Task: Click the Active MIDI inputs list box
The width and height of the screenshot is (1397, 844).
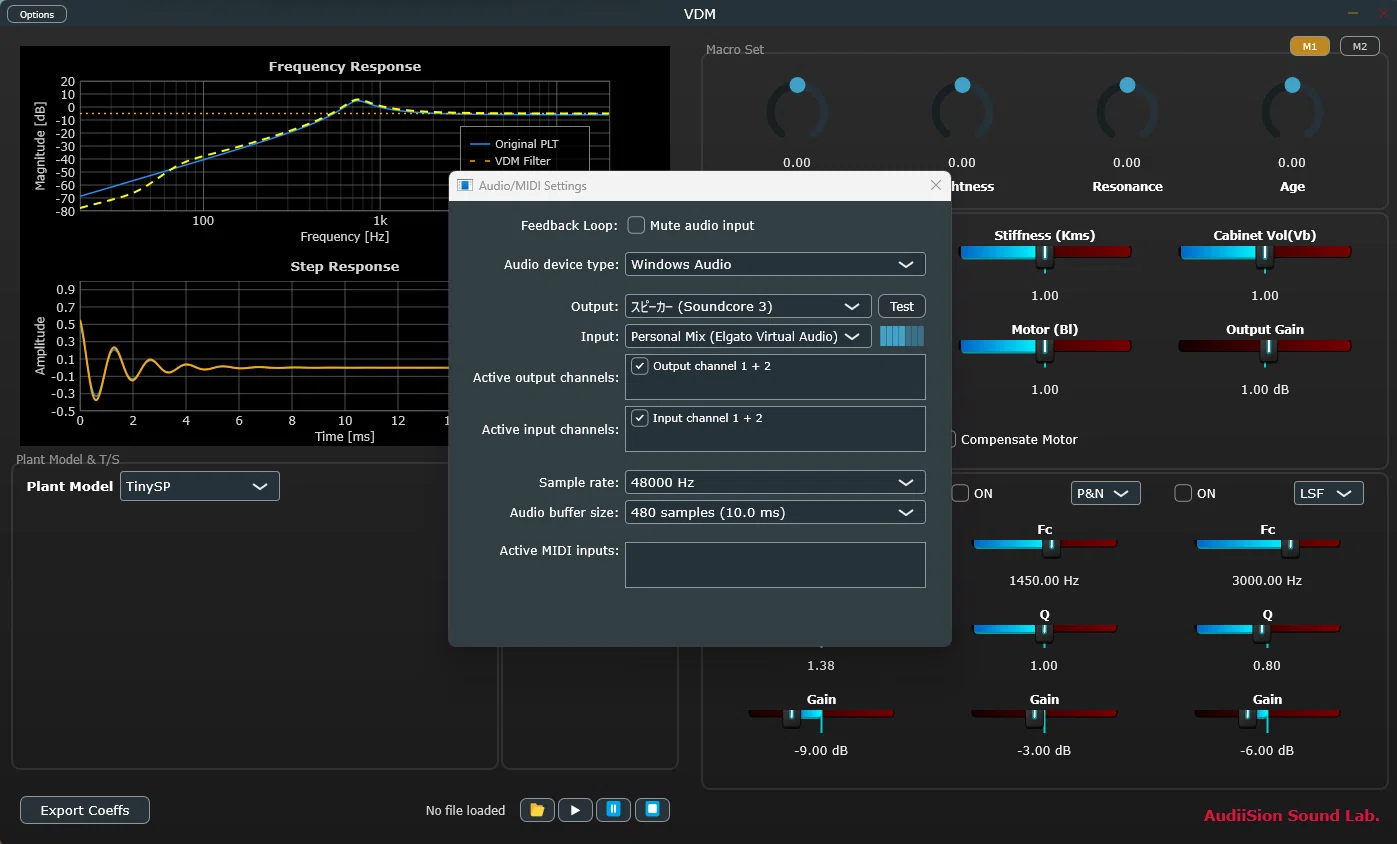Action: pos(775,565)
